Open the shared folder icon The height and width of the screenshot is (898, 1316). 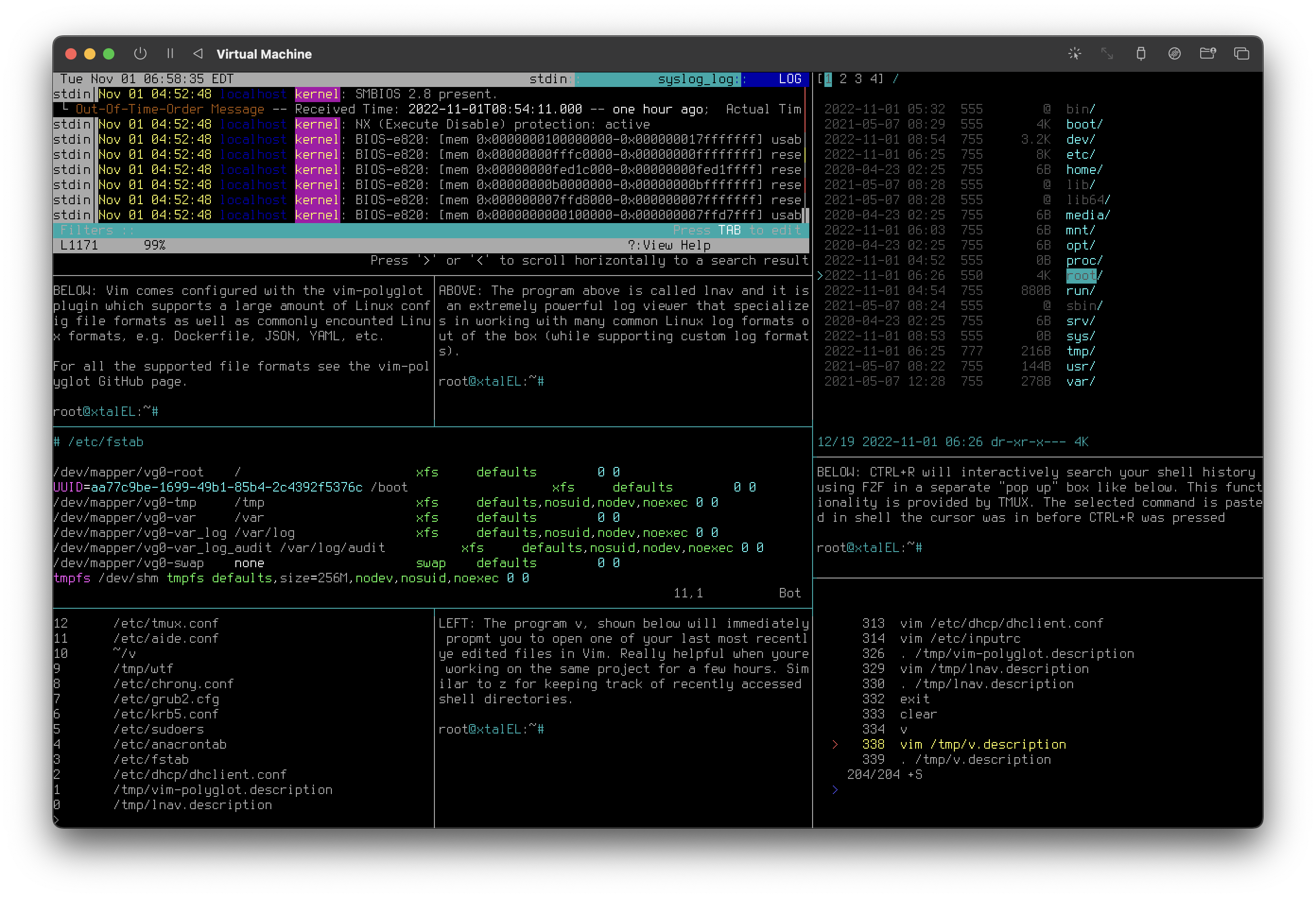point(1207,54)
